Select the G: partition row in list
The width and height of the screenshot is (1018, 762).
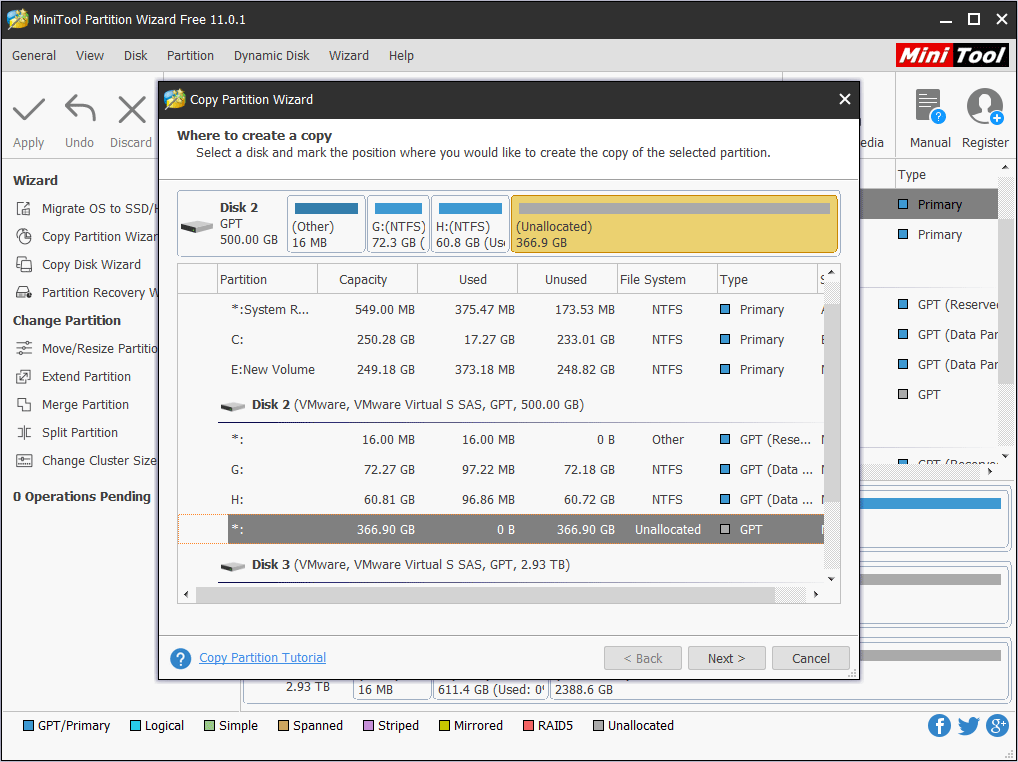(x=500, y=470)
